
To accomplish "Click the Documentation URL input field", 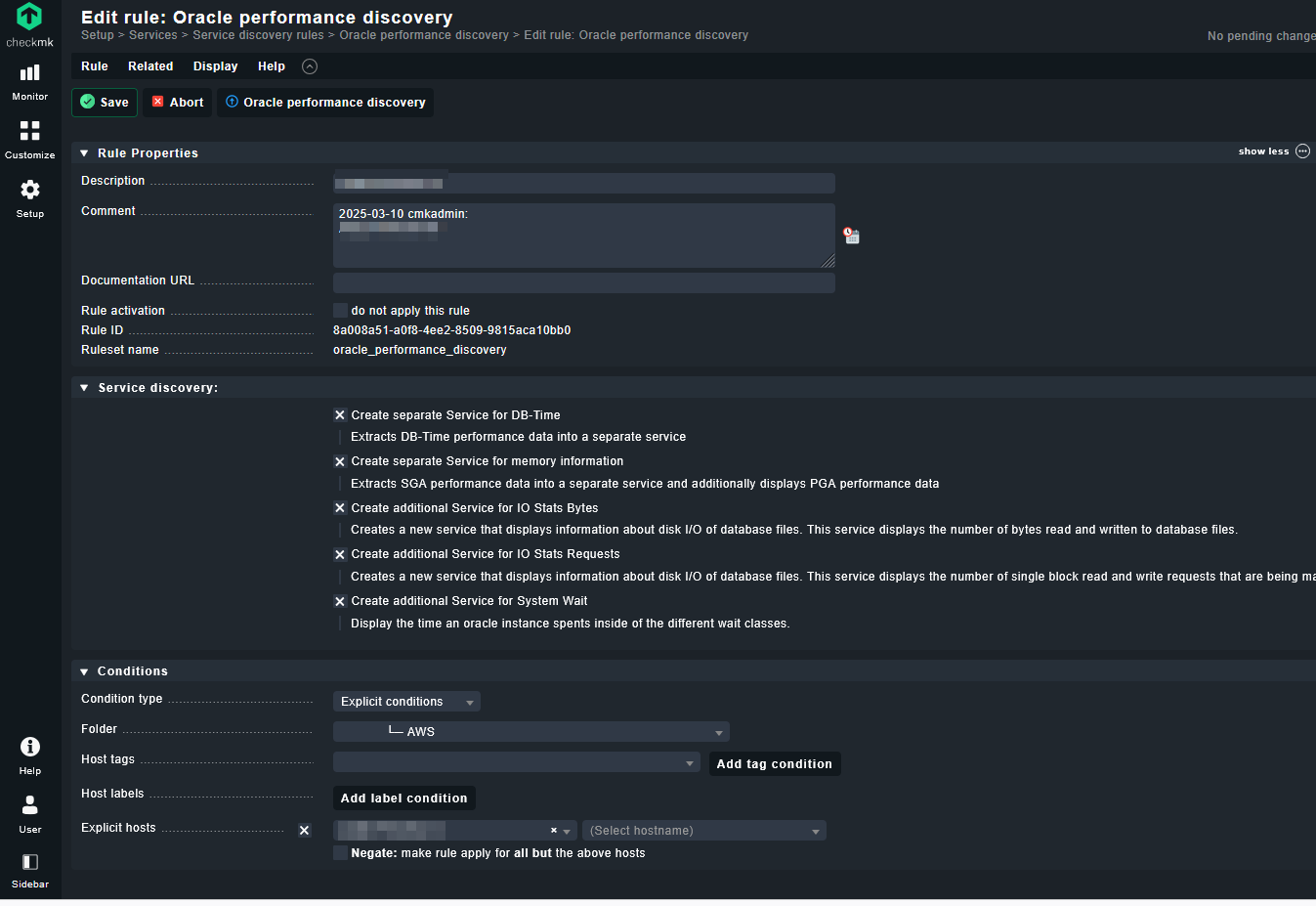I will tap(583, 282).
